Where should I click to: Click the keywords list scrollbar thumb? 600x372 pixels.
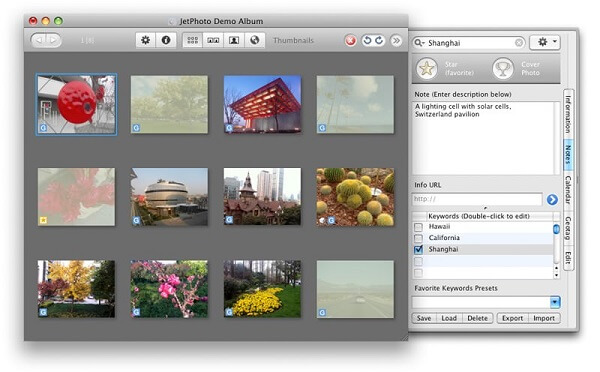(x=556, y=229)
